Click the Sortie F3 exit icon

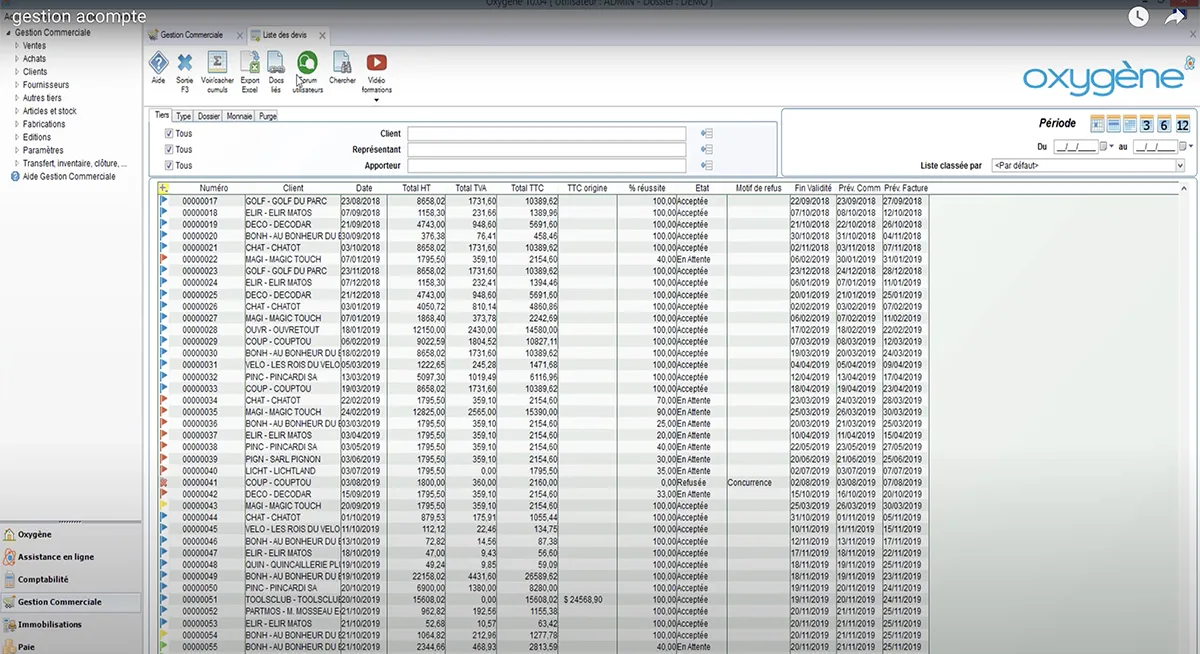(185, 63)
